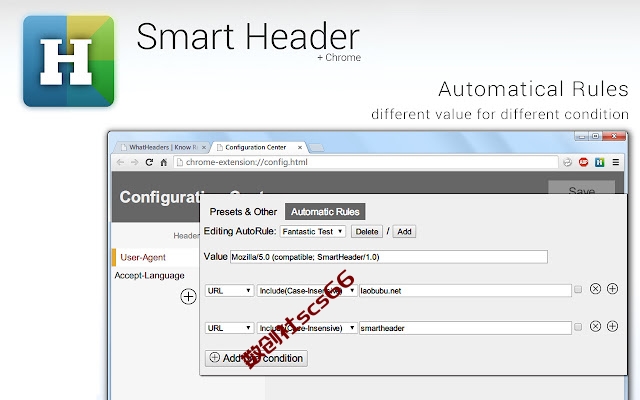Click the Smart Header logo icon
The width and height of the screenshot is (640, 400).
pyautogui.click(x=69, y=61)
